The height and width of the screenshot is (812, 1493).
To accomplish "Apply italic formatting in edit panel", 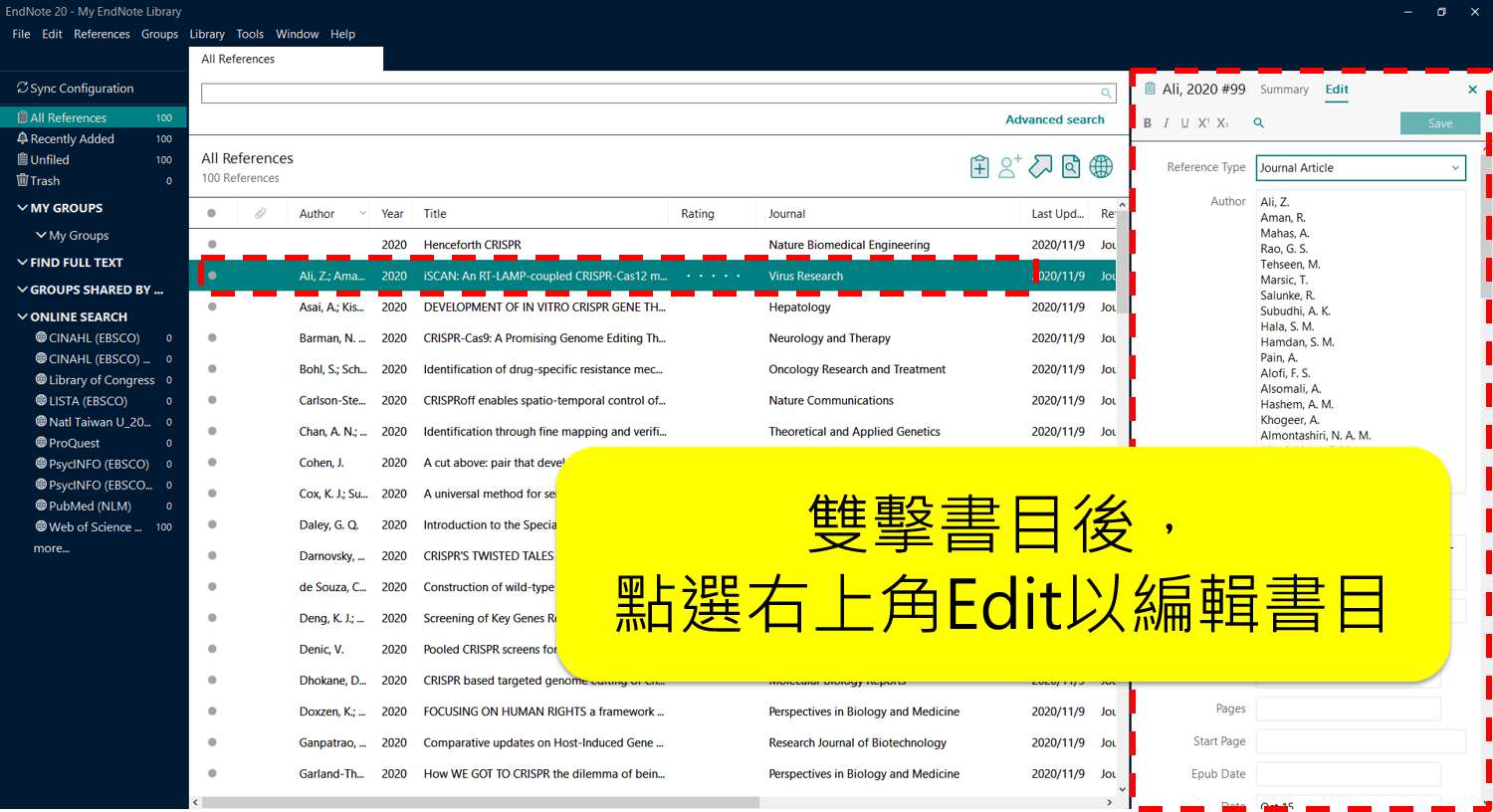I will coord(1166,123).
